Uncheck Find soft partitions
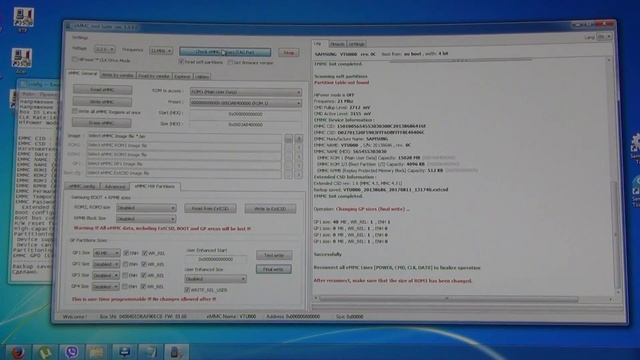Screen dimensions: 640x360 [x=181, y=62]
